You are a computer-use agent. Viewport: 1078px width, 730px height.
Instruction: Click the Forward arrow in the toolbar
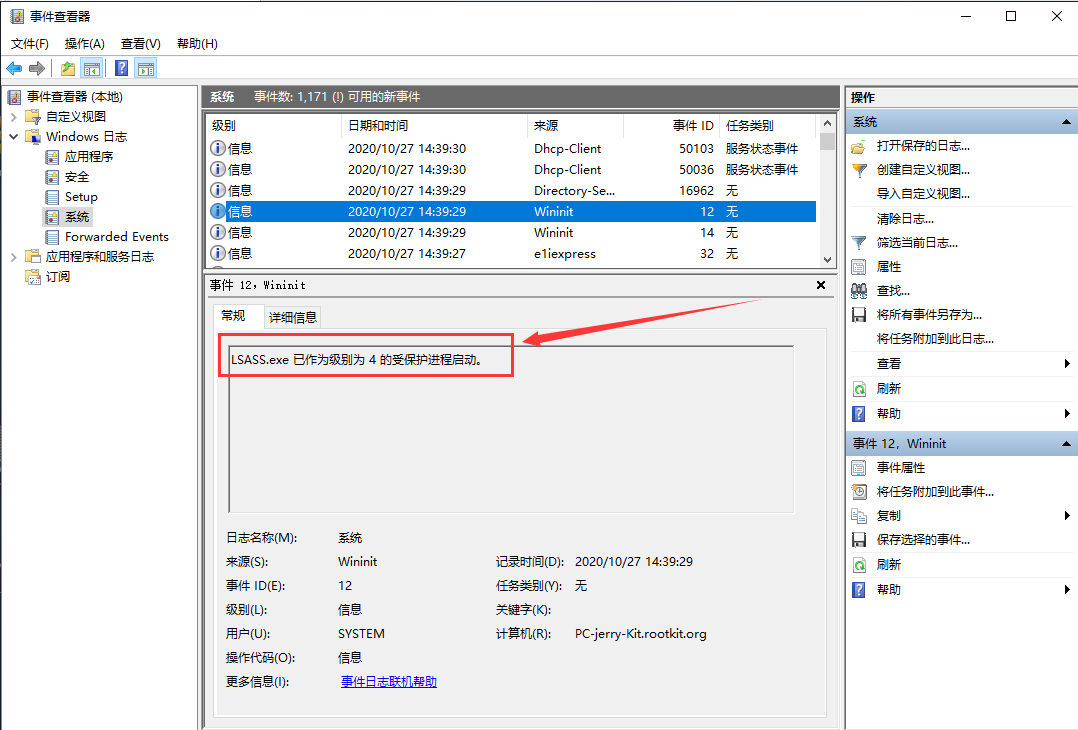[37, 68]
